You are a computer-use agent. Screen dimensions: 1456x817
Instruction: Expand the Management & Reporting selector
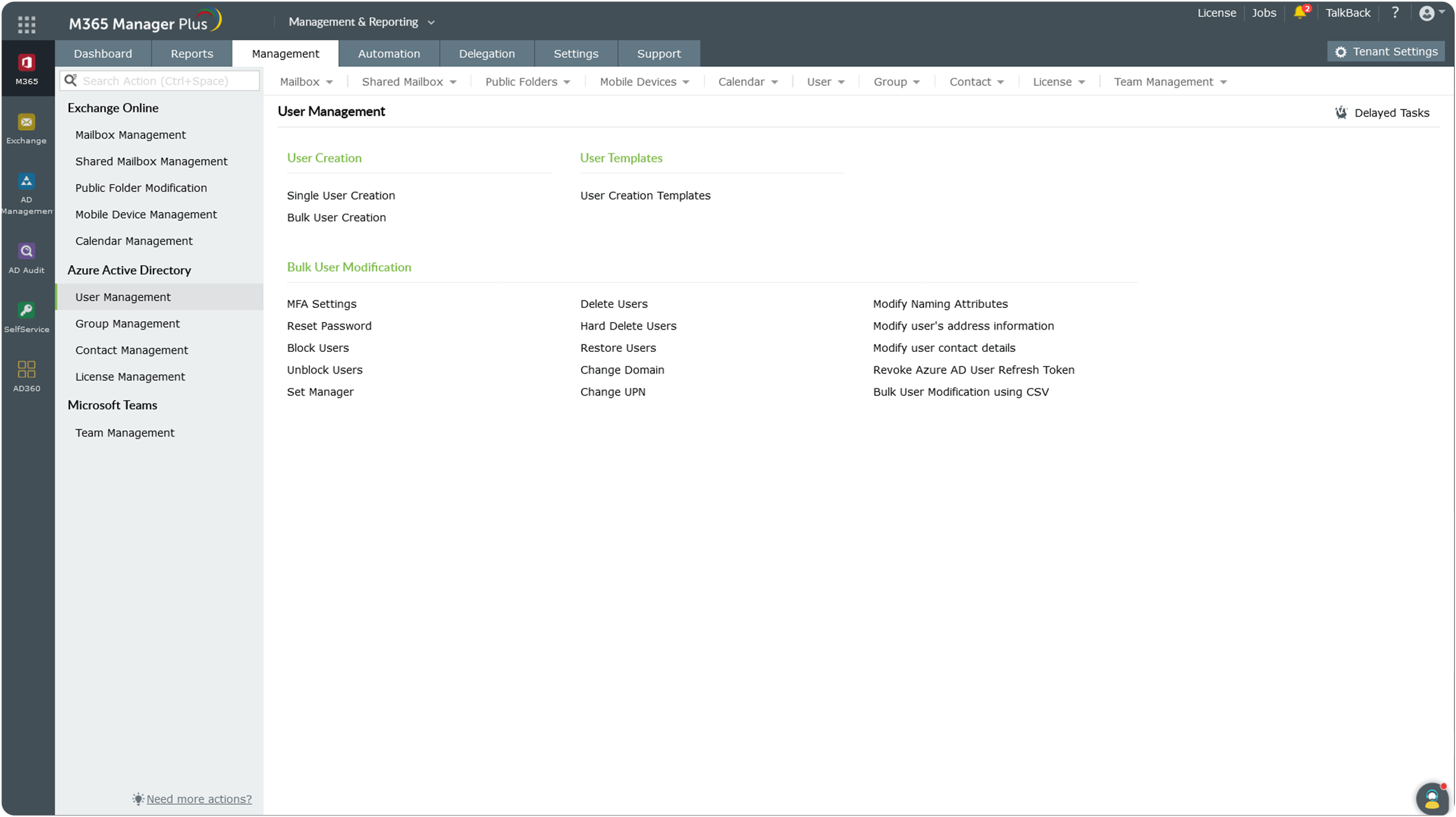[x=361, y=21]
